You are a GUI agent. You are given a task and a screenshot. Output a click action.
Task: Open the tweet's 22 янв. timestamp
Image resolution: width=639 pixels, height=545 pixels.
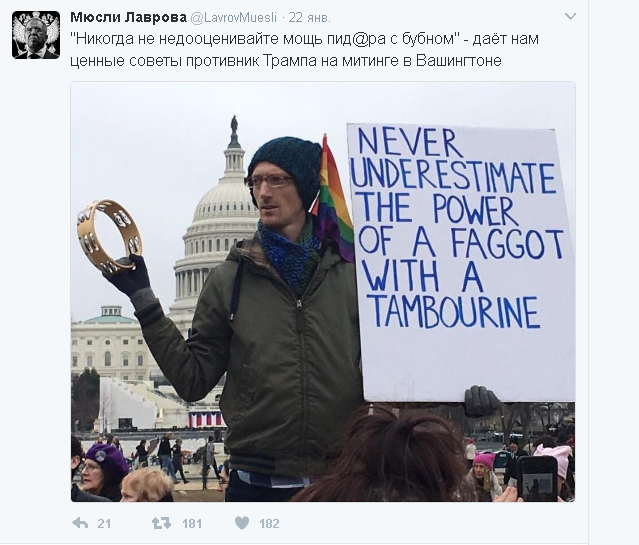click(310, 18)
